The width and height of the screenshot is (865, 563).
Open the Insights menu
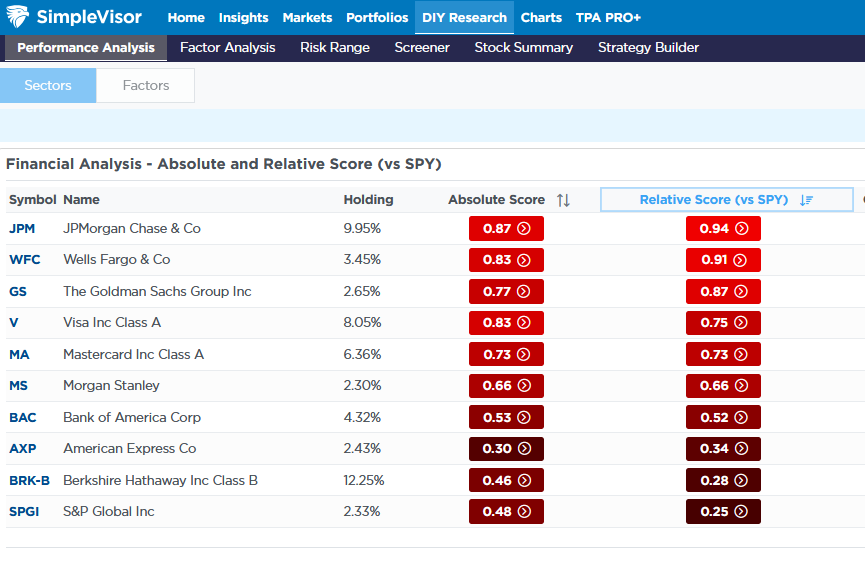pos(243,18)
